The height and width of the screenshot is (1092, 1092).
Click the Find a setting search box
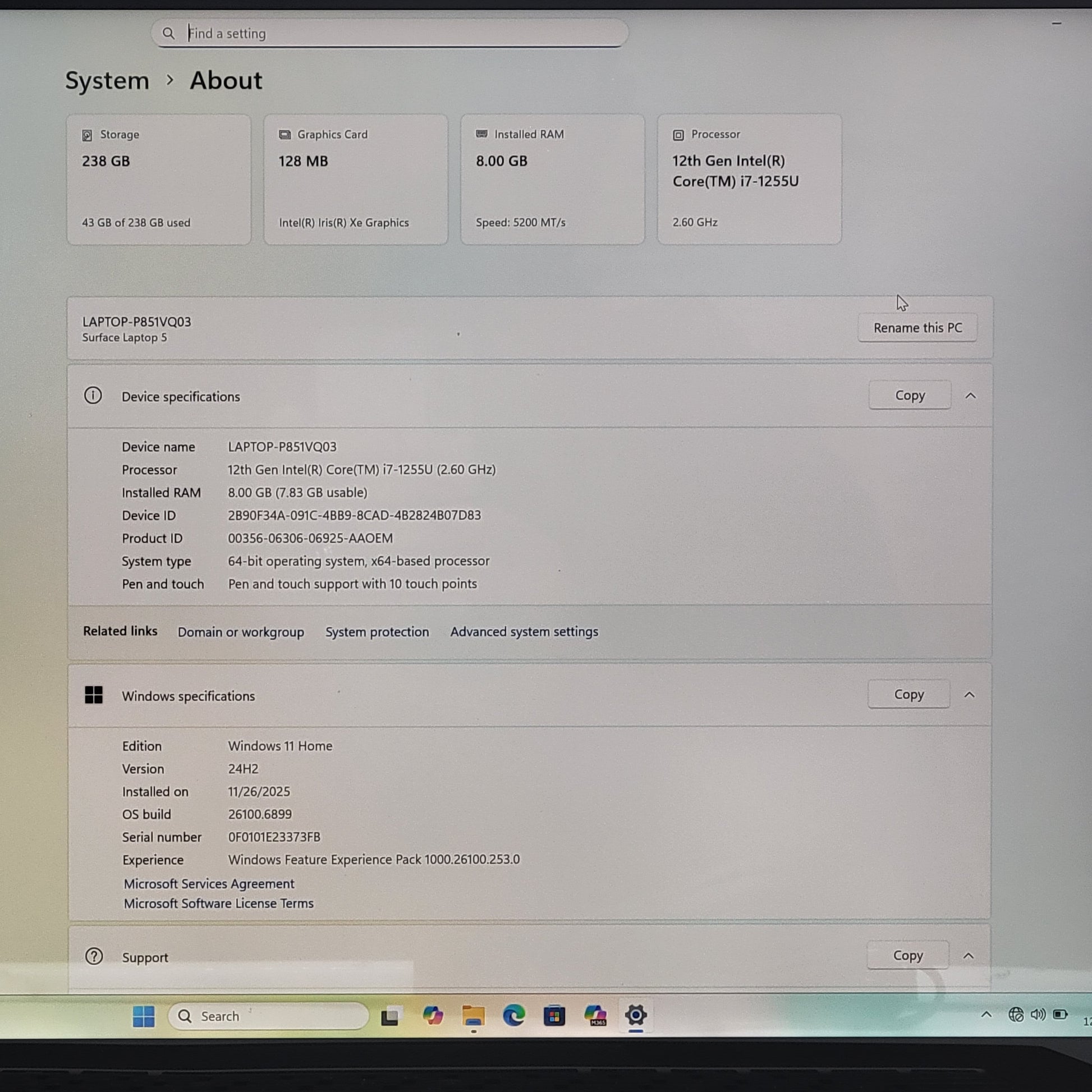[390, 33]
